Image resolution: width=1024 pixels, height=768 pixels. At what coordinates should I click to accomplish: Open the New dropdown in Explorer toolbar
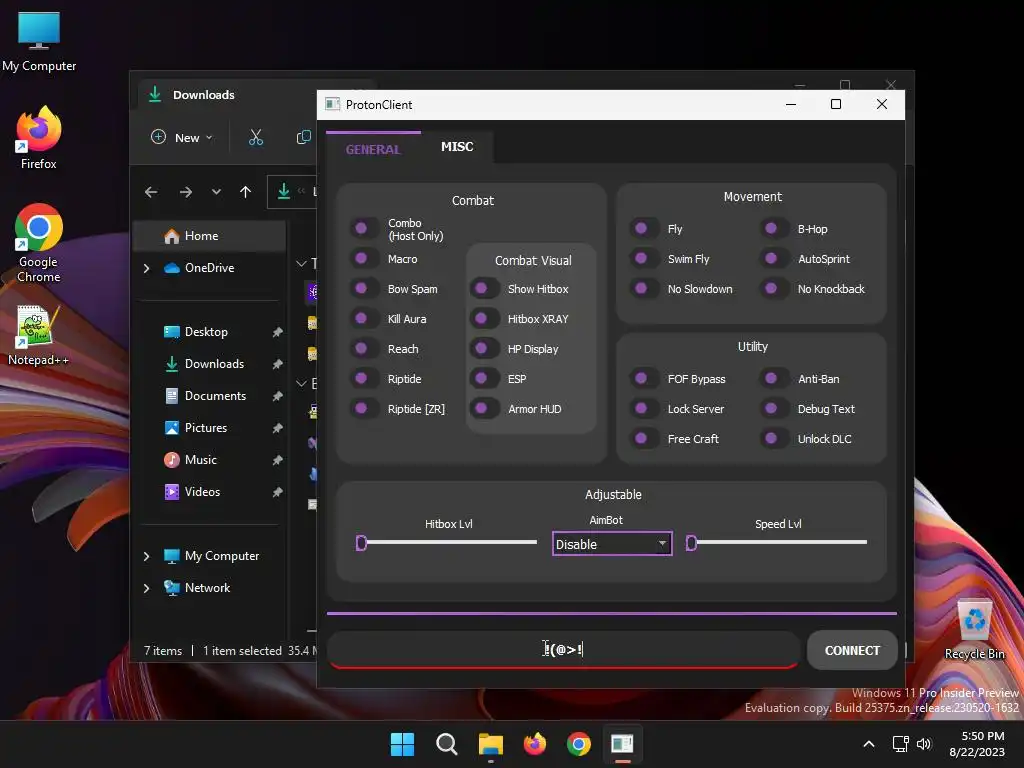[182, 137]
